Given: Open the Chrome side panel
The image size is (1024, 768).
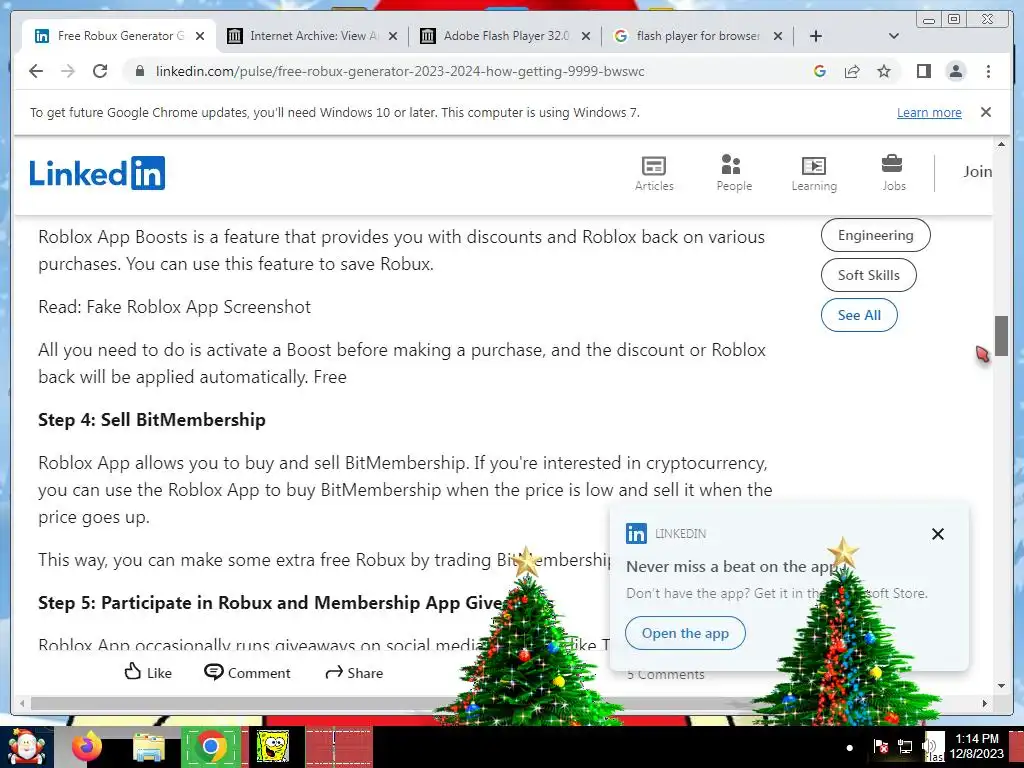Looking at the screenshot, I should 923,71.
